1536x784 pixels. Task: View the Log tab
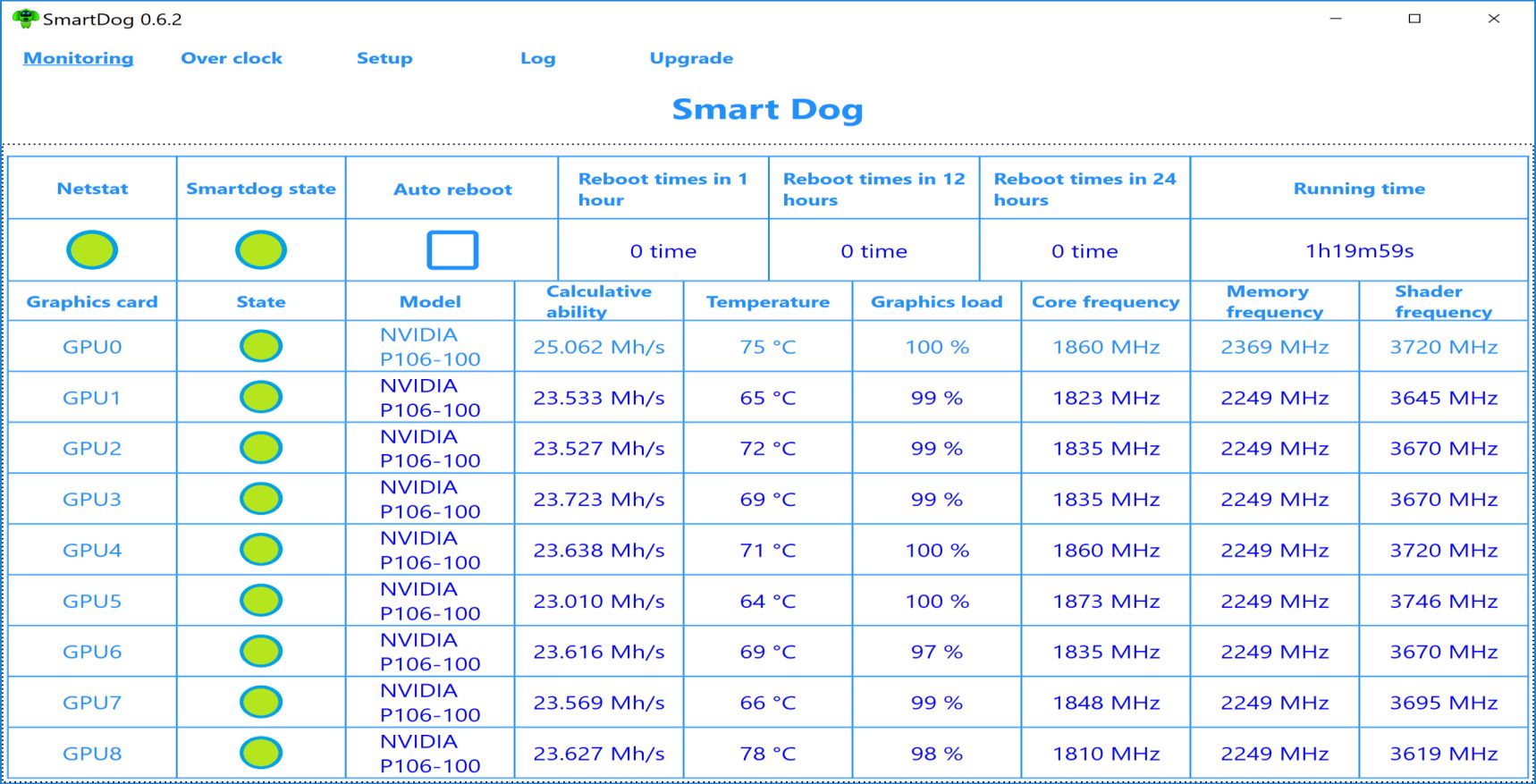(538, 58)
